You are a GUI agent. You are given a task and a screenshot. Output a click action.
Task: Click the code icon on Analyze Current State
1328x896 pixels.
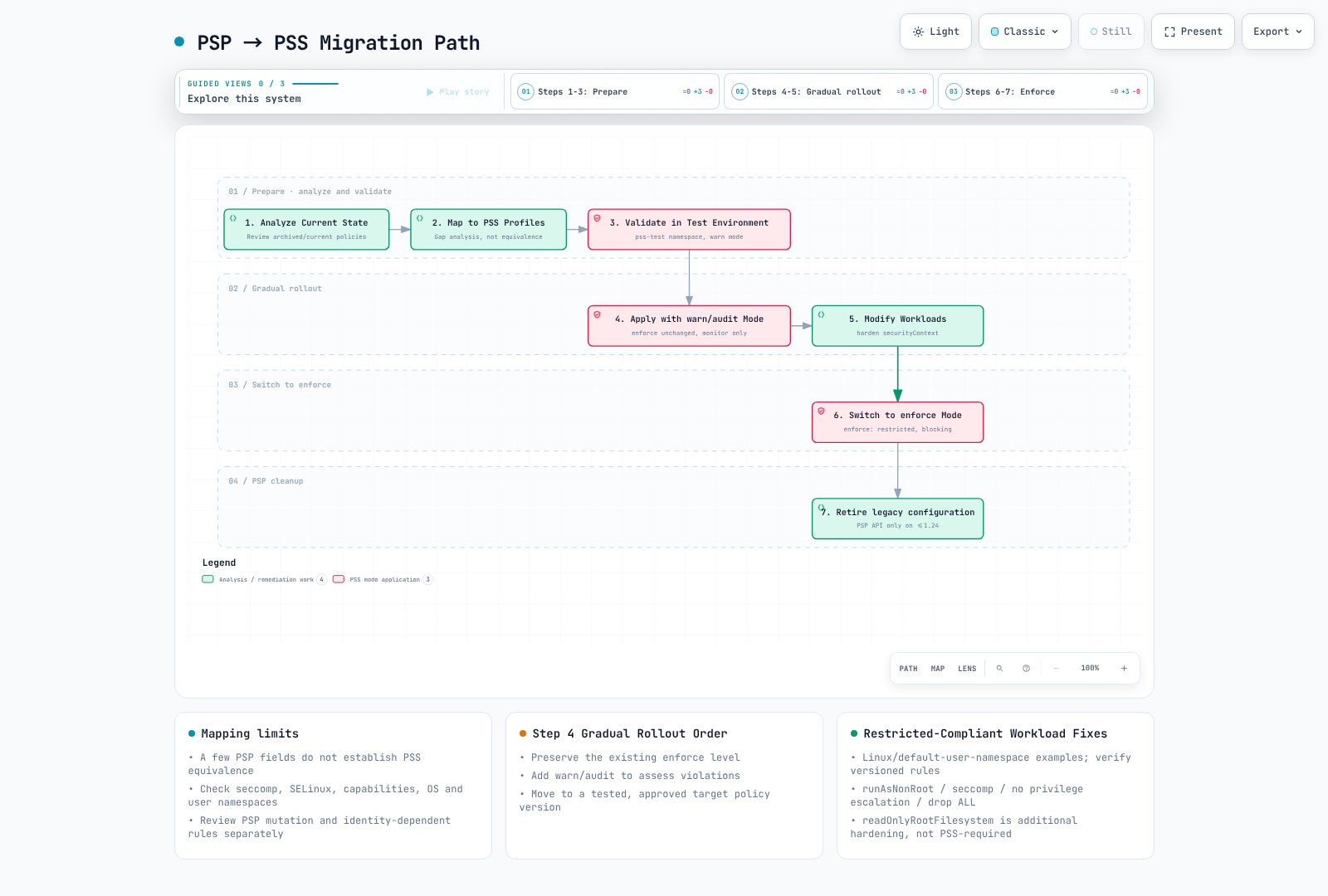tap(233, 218)
